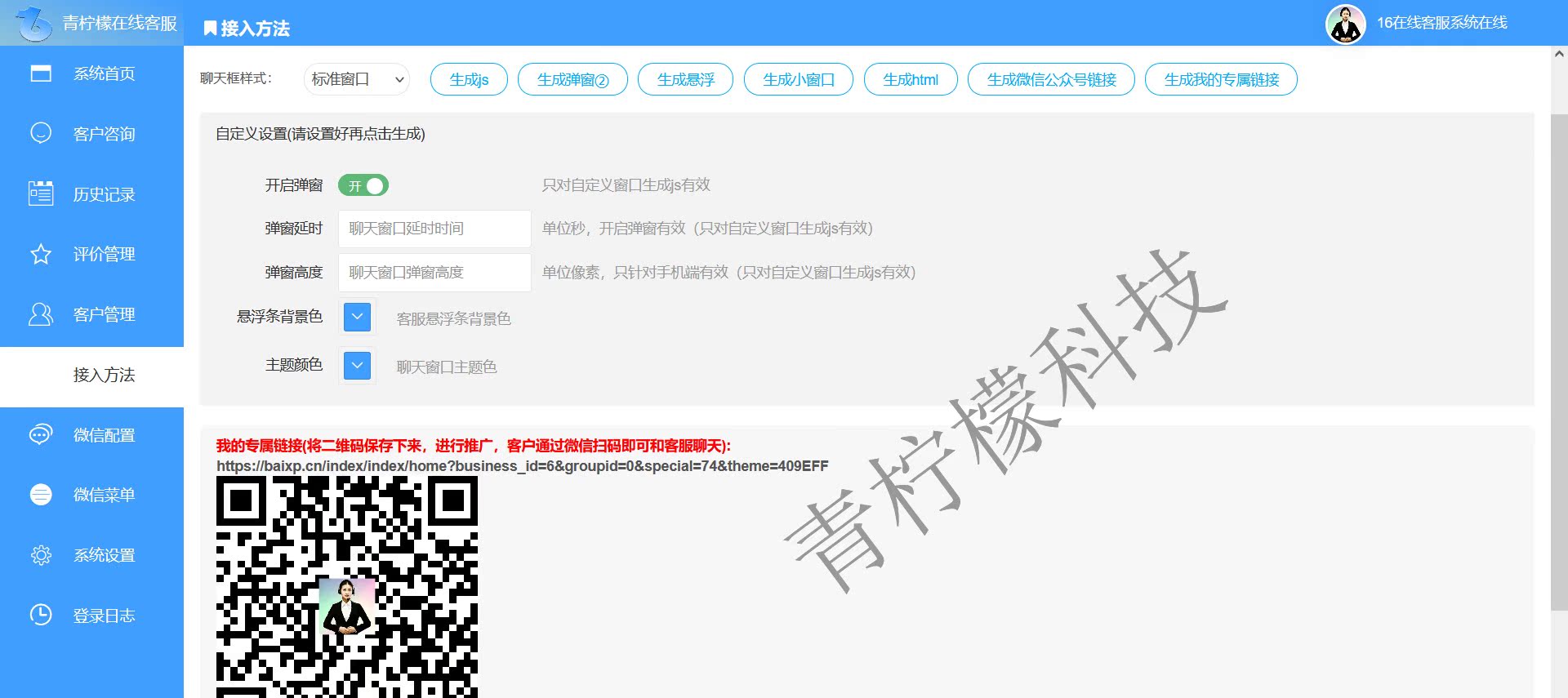Click the 生成小窗口 button
Screen dimensions: 1568x698
pyautogui.click(x=799, y=79)
